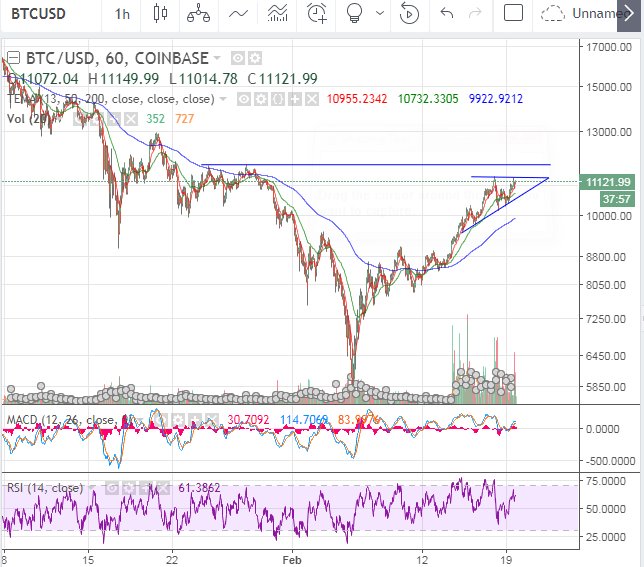Expand the RSI indicator dropdown arrow
The image size is (644, 567).
tap(92, 488)
